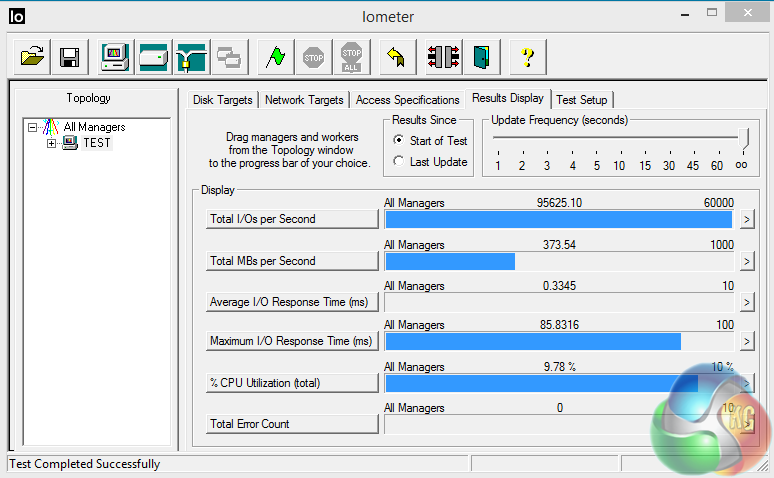Click the Average I/O Response Time (ms) button
Screen dimensions: 774x478
(292, 302)
